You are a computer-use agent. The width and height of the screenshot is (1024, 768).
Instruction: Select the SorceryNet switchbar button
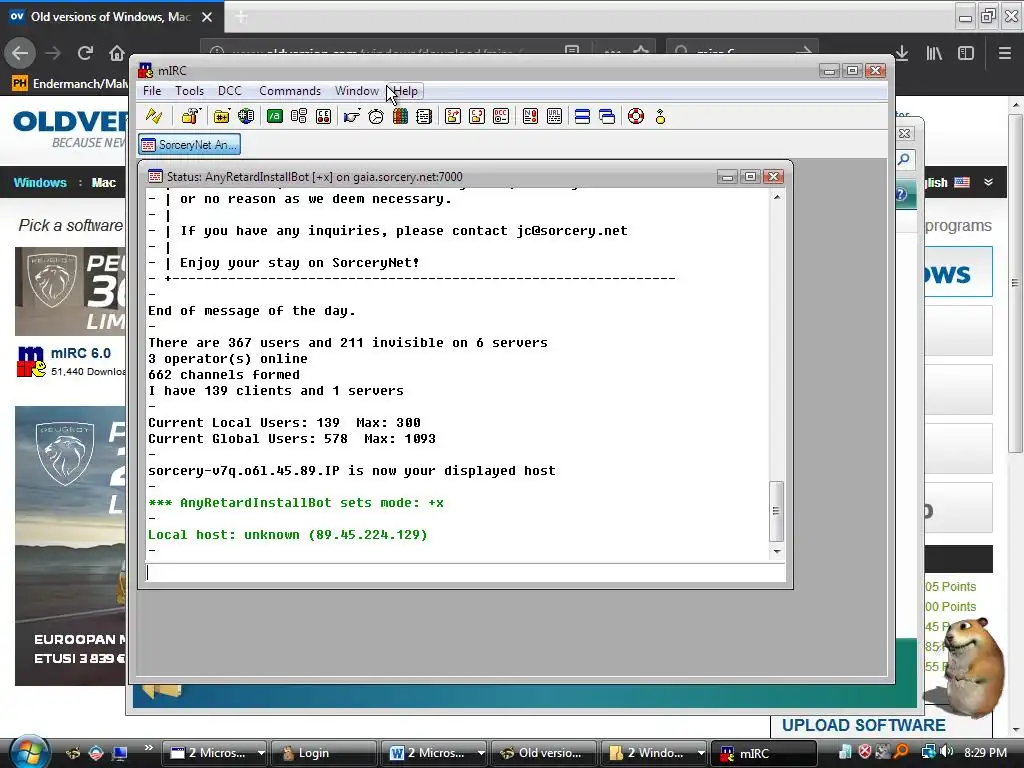point(189,144)
